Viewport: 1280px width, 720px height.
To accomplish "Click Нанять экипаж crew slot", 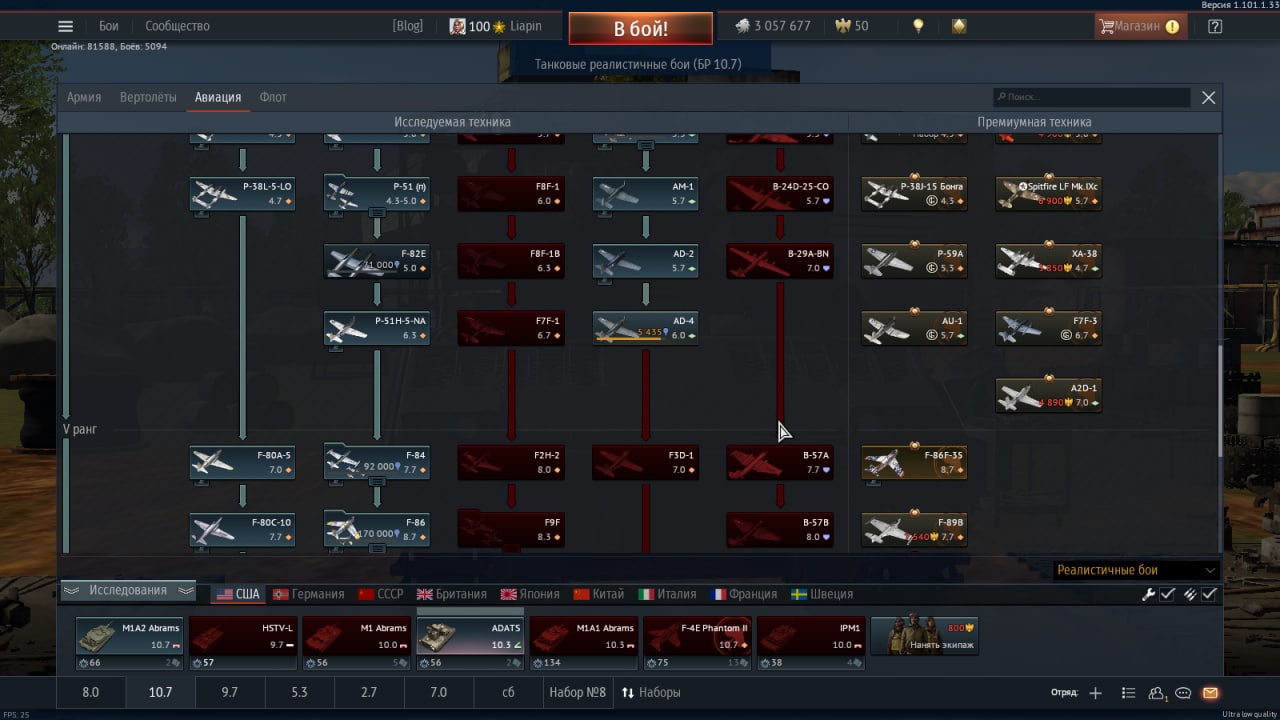I will point(924,636).
